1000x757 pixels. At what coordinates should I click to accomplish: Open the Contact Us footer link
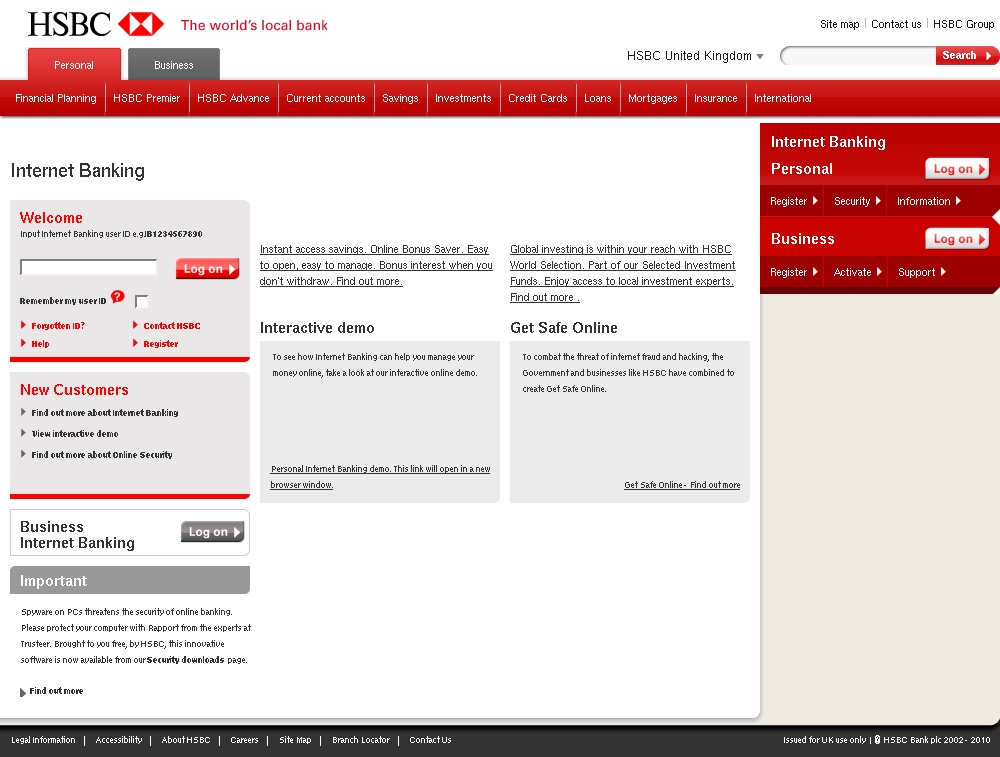point(430,740)
